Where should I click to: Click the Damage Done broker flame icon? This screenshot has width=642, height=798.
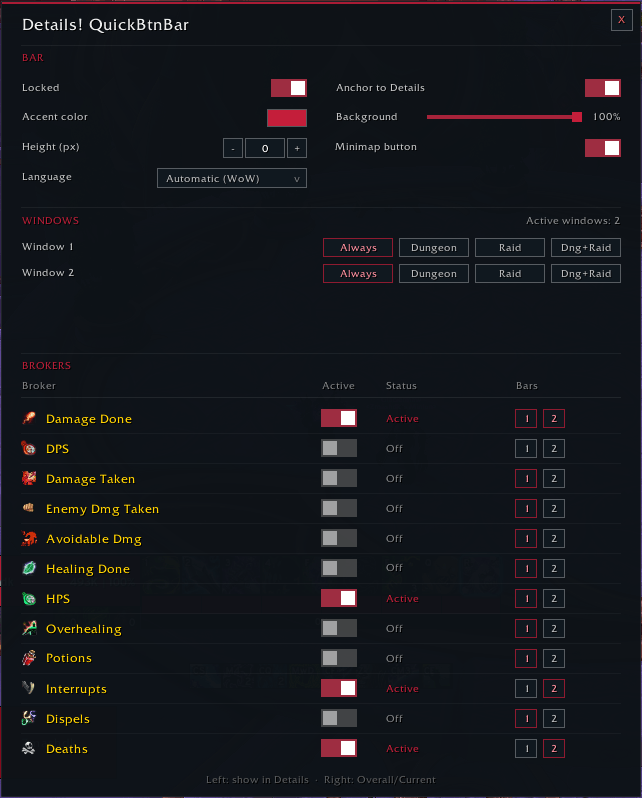click(x=29, y=418)
